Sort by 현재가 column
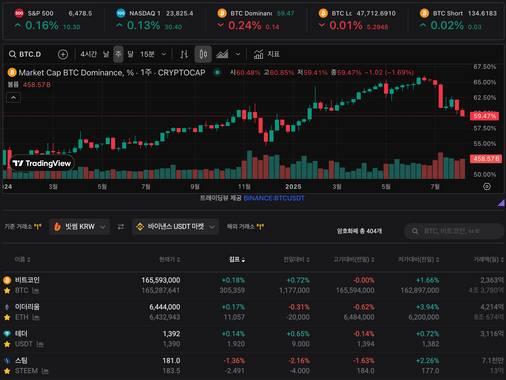The height and width of the screenshot is (380, 506). [170, 259]
